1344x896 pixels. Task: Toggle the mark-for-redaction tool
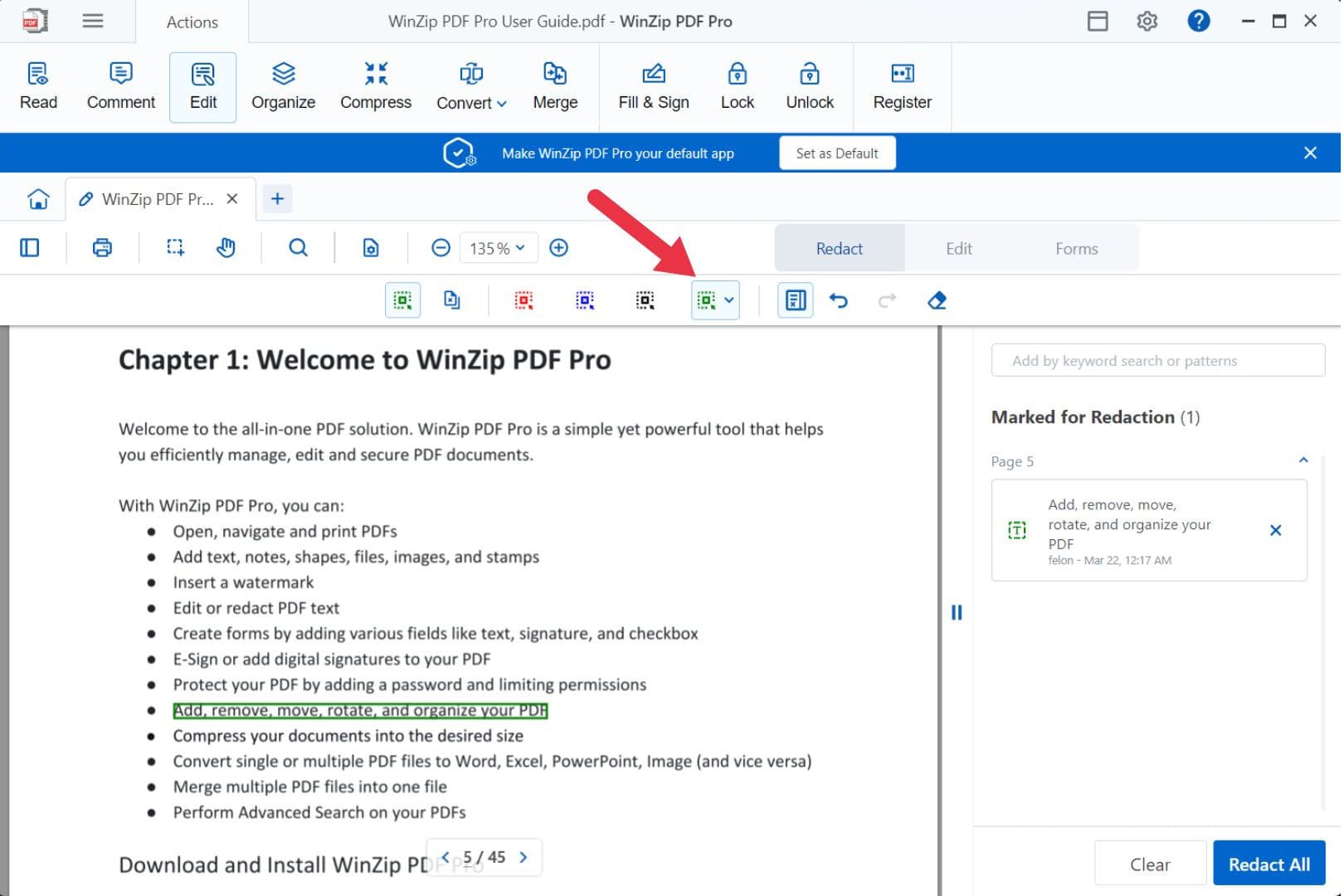(x=402, y=300)
